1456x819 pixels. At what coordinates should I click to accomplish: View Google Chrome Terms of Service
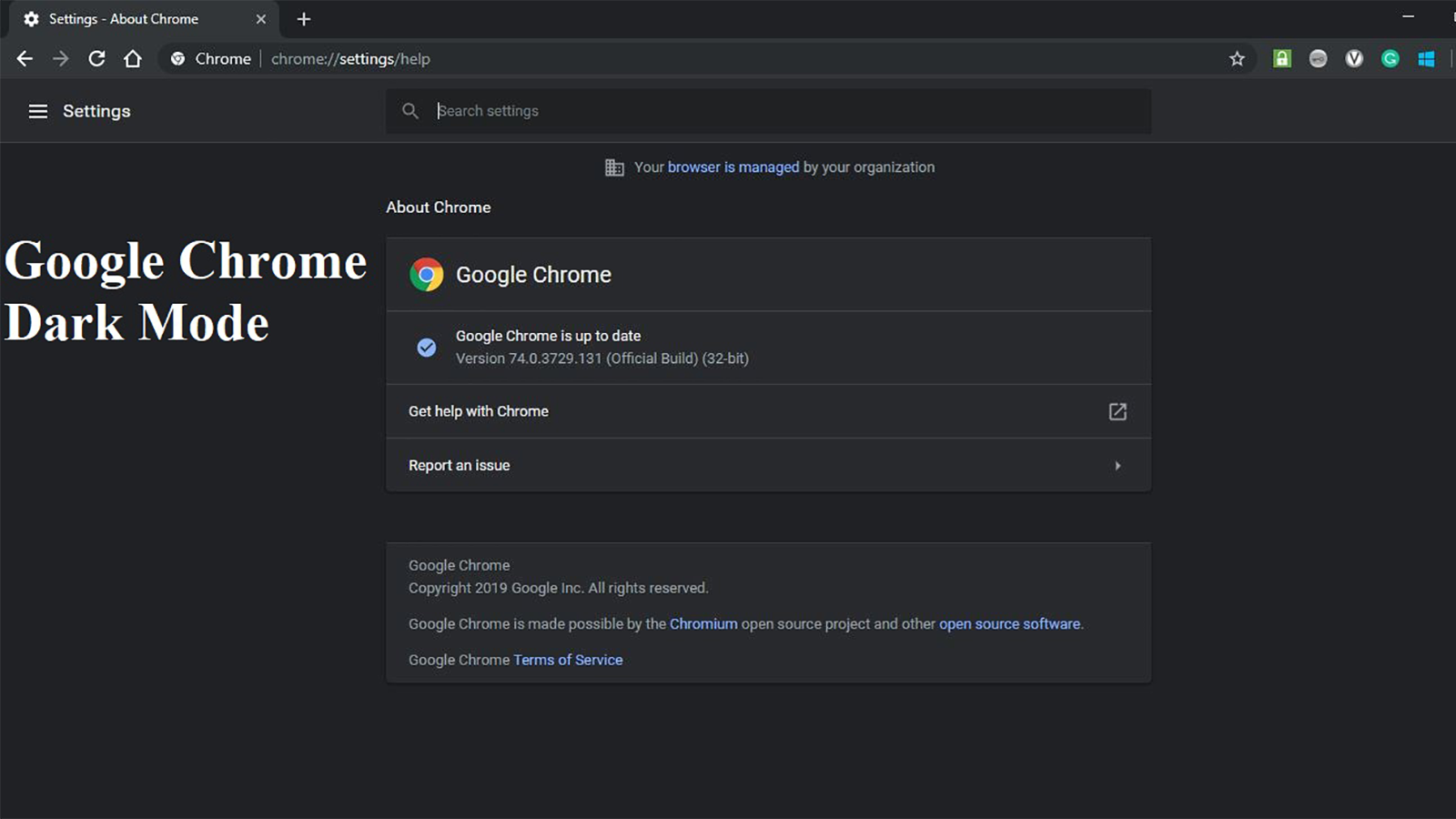[568, 660]
